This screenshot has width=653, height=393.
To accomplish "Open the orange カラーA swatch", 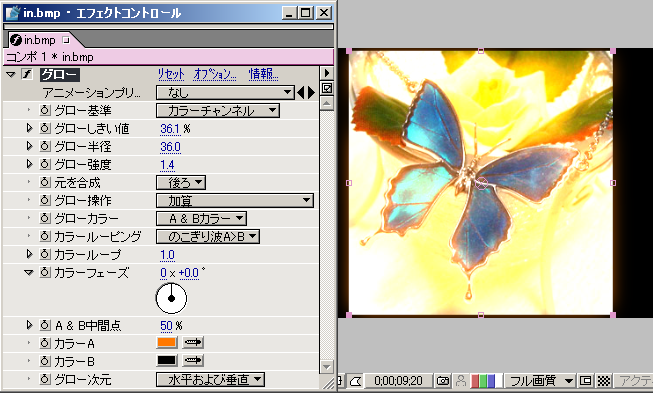I will click(x=167, y=342).
